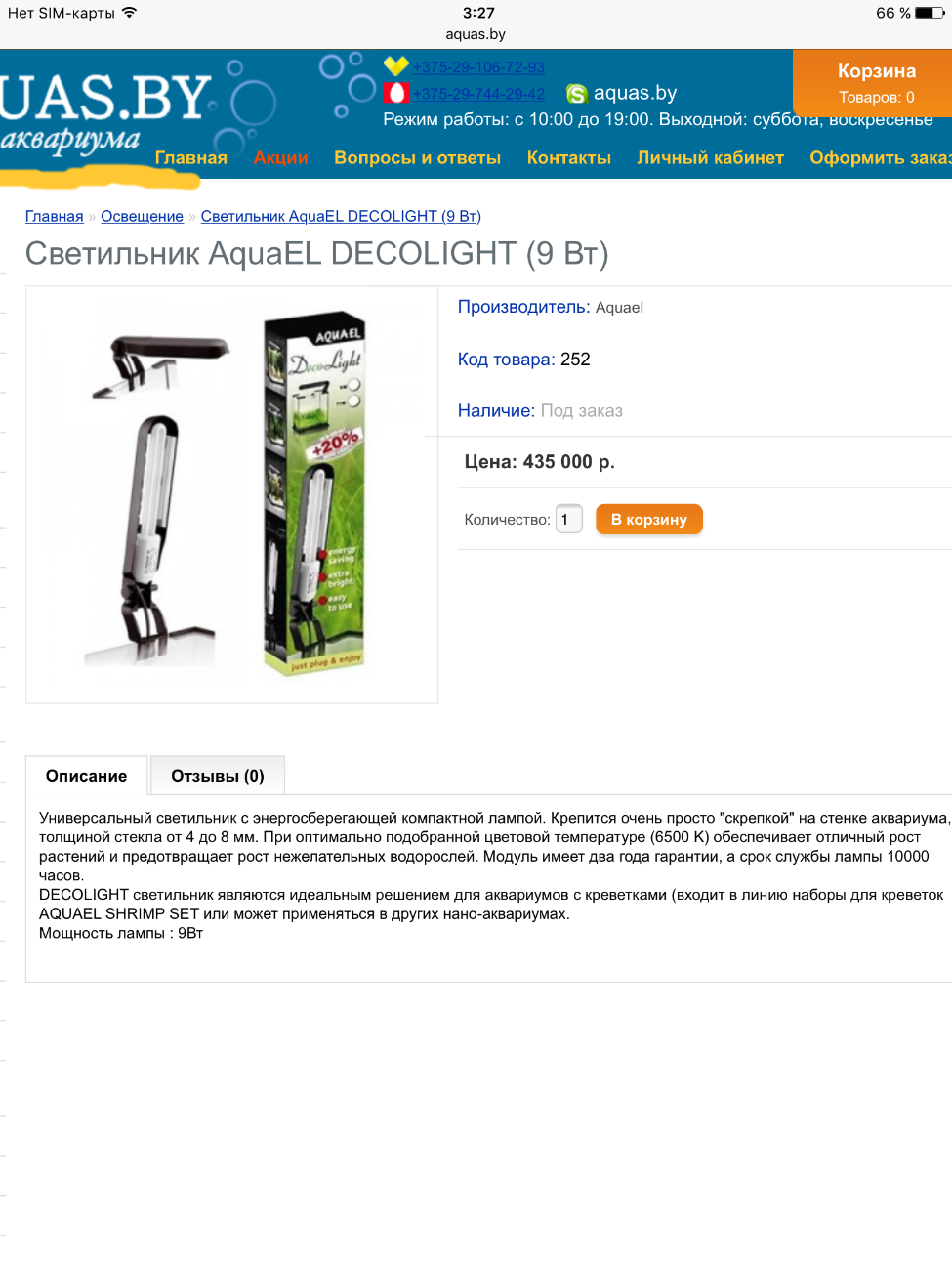The width and height of the screenshot is (952, 1270).
Task: Open Личный кабинет page
Action: point(711,158)
